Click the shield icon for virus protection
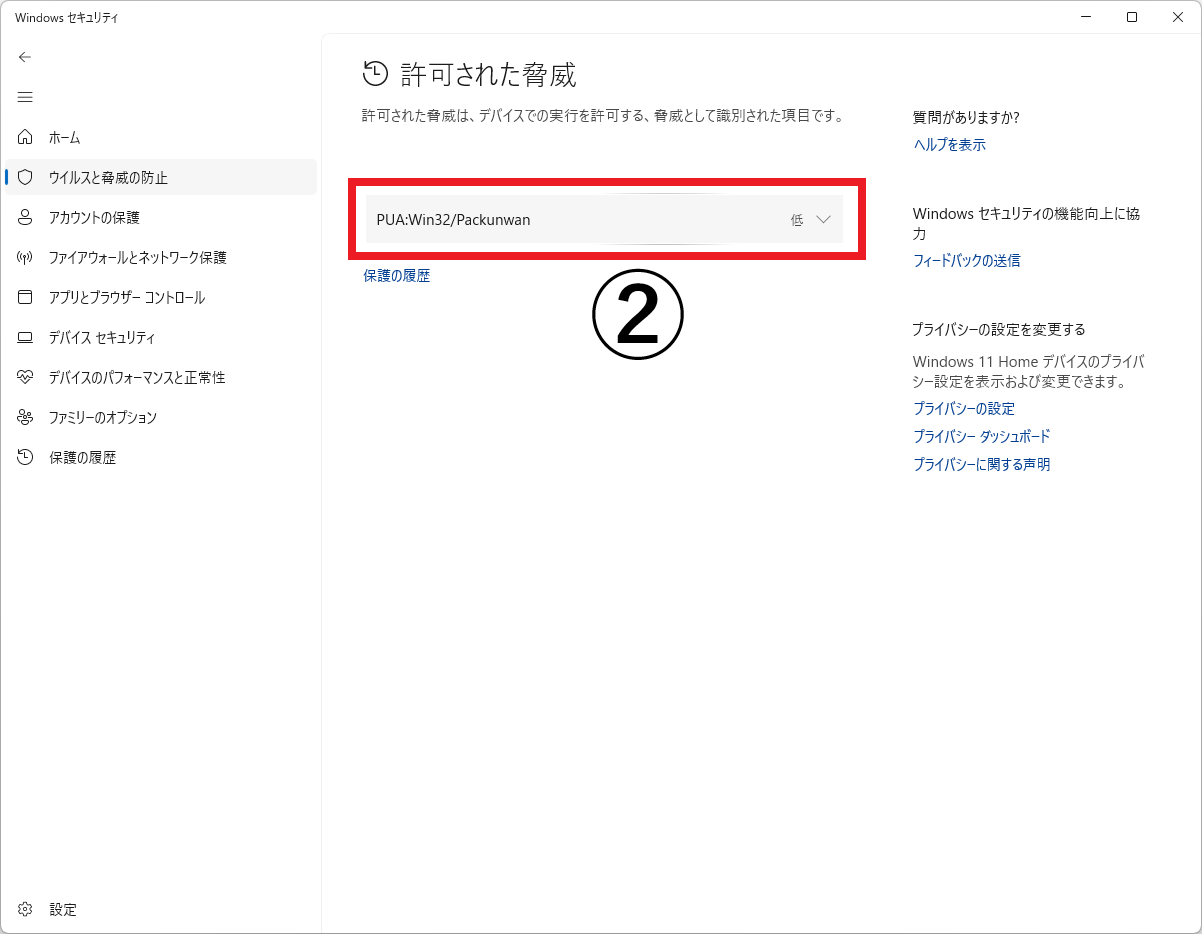The width and height of the screenshot is (1202, 934). [x=26, y=177]
